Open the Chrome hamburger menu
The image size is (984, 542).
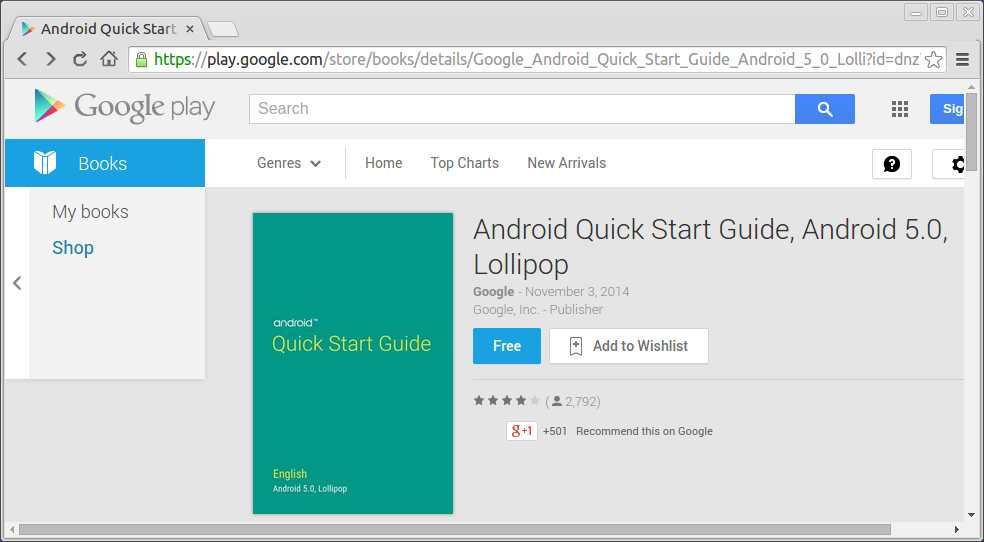(x=963, y=60)
